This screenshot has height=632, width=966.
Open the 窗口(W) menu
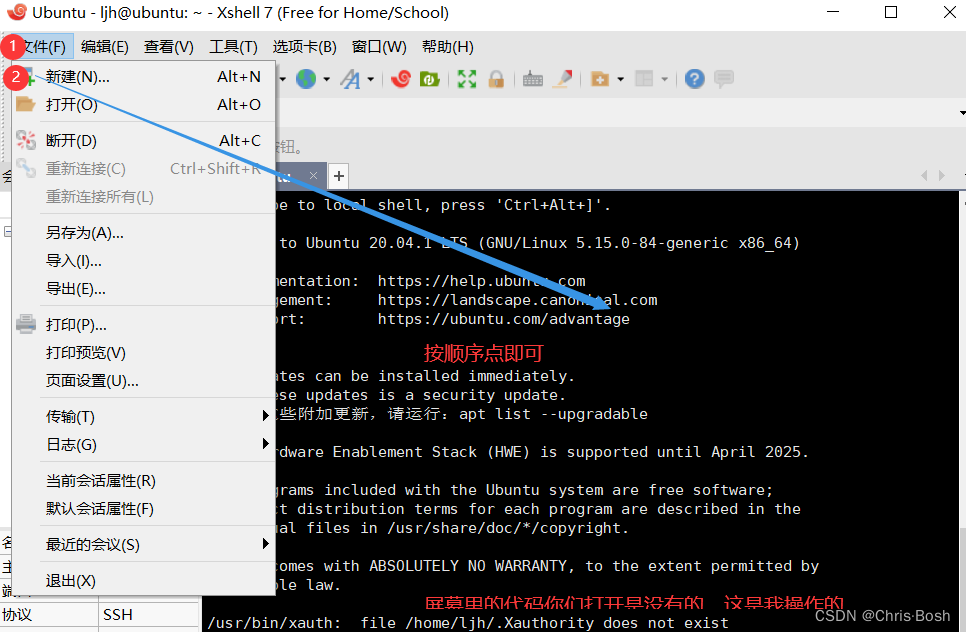379,47
